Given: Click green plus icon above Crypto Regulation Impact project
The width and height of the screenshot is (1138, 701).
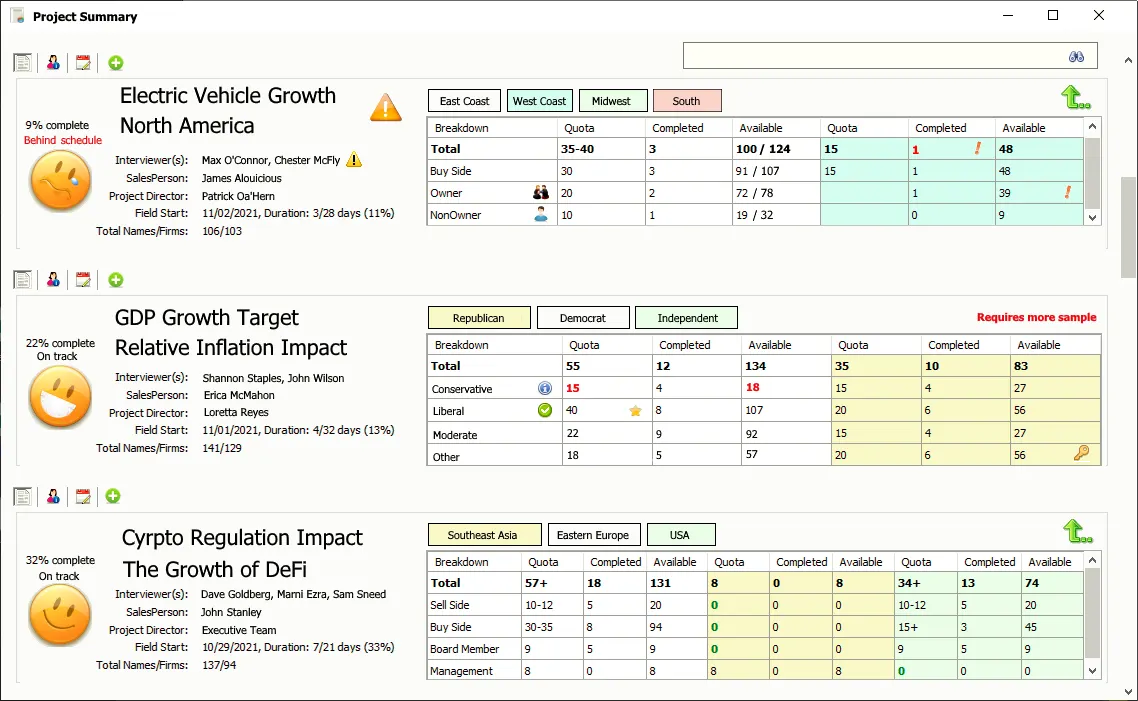Looking at the screenshot, I should click(x=112, y=496).
